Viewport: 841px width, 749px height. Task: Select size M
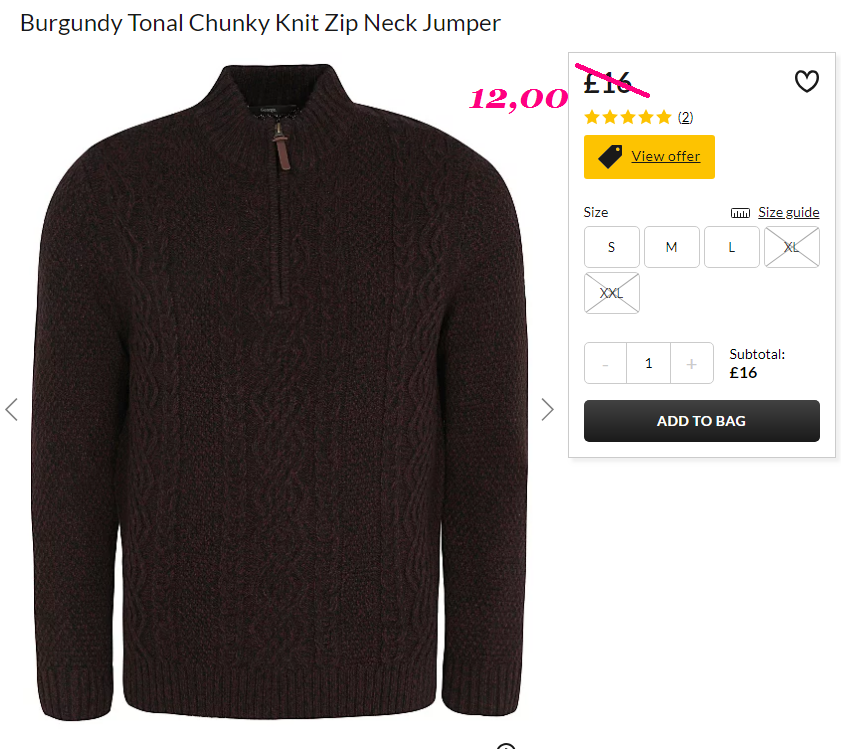[x=672, y=247]
